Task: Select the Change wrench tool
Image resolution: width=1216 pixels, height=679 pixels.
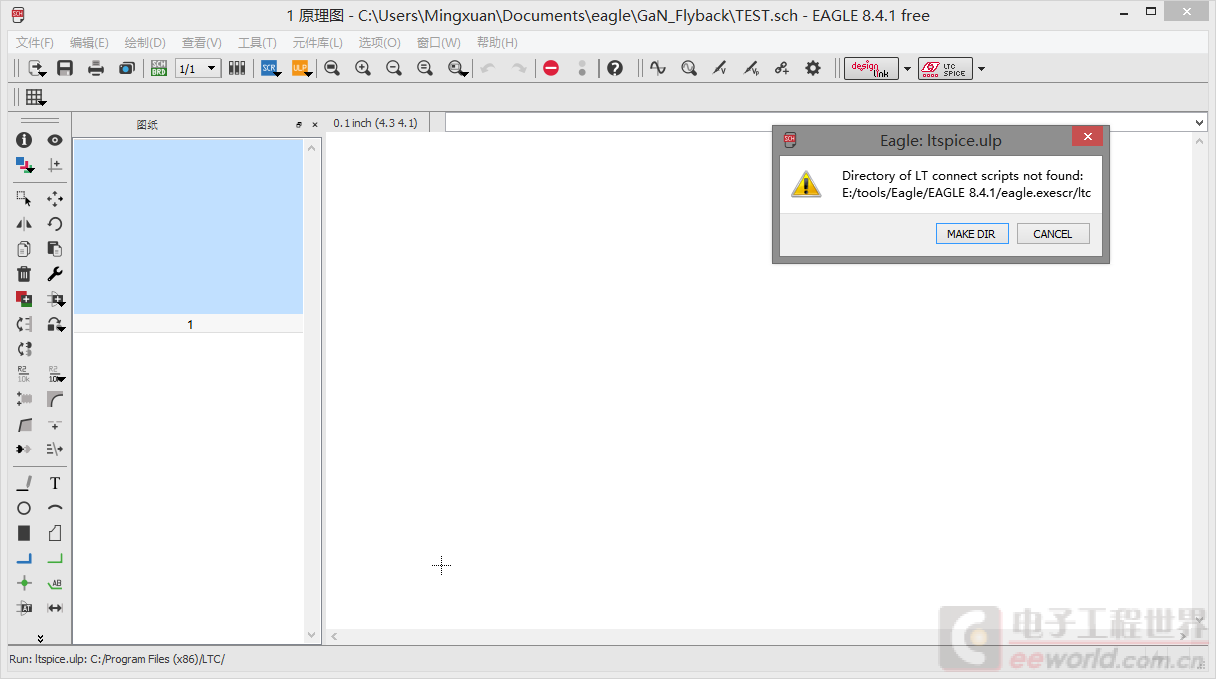Action: tap(55, 274)
